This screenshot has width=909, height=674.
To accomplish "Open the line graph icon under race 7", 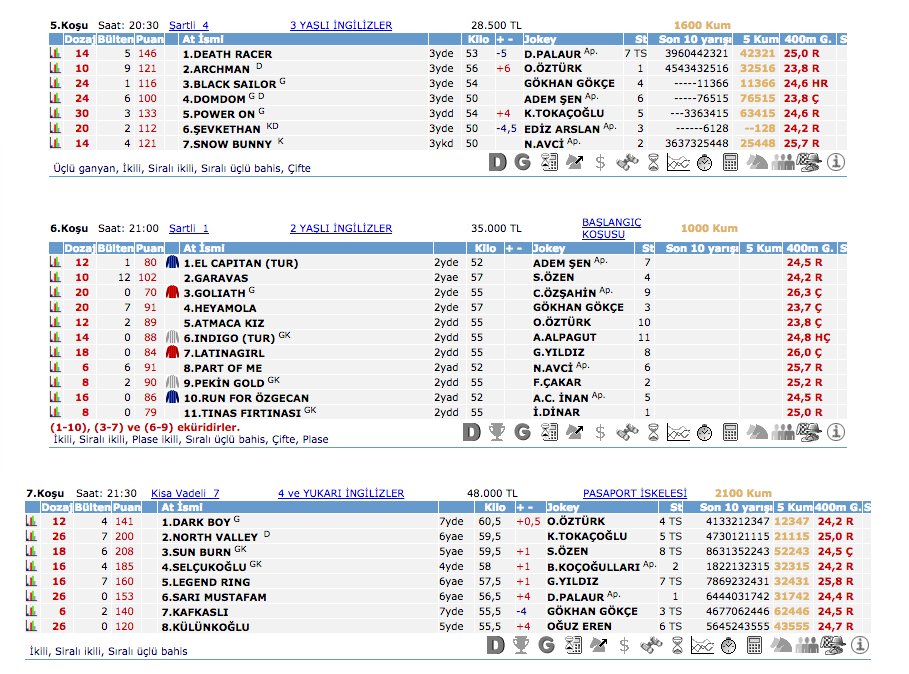I will click(703, 646).
